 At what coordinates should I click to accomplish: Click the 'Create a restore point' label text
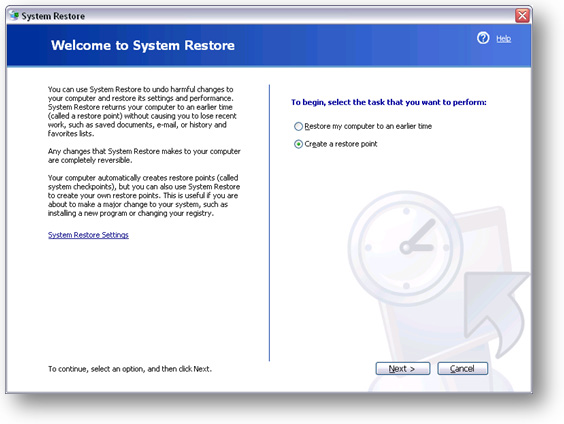click(341, 144)
